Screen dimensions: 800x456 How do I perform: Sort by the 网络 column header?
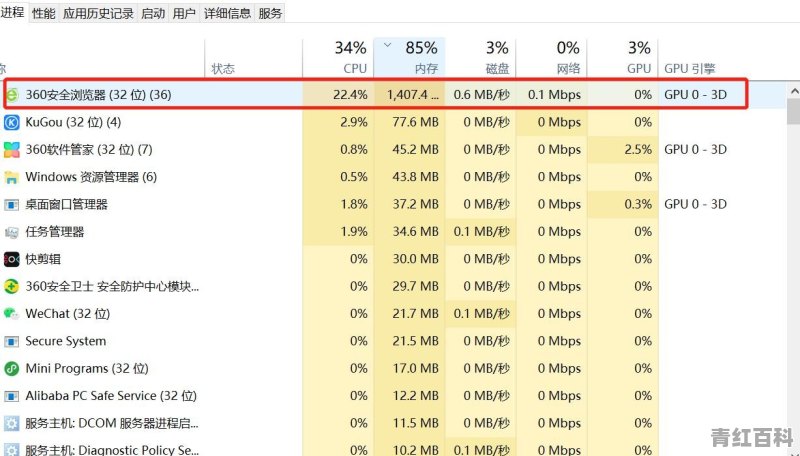coord(551,58)
